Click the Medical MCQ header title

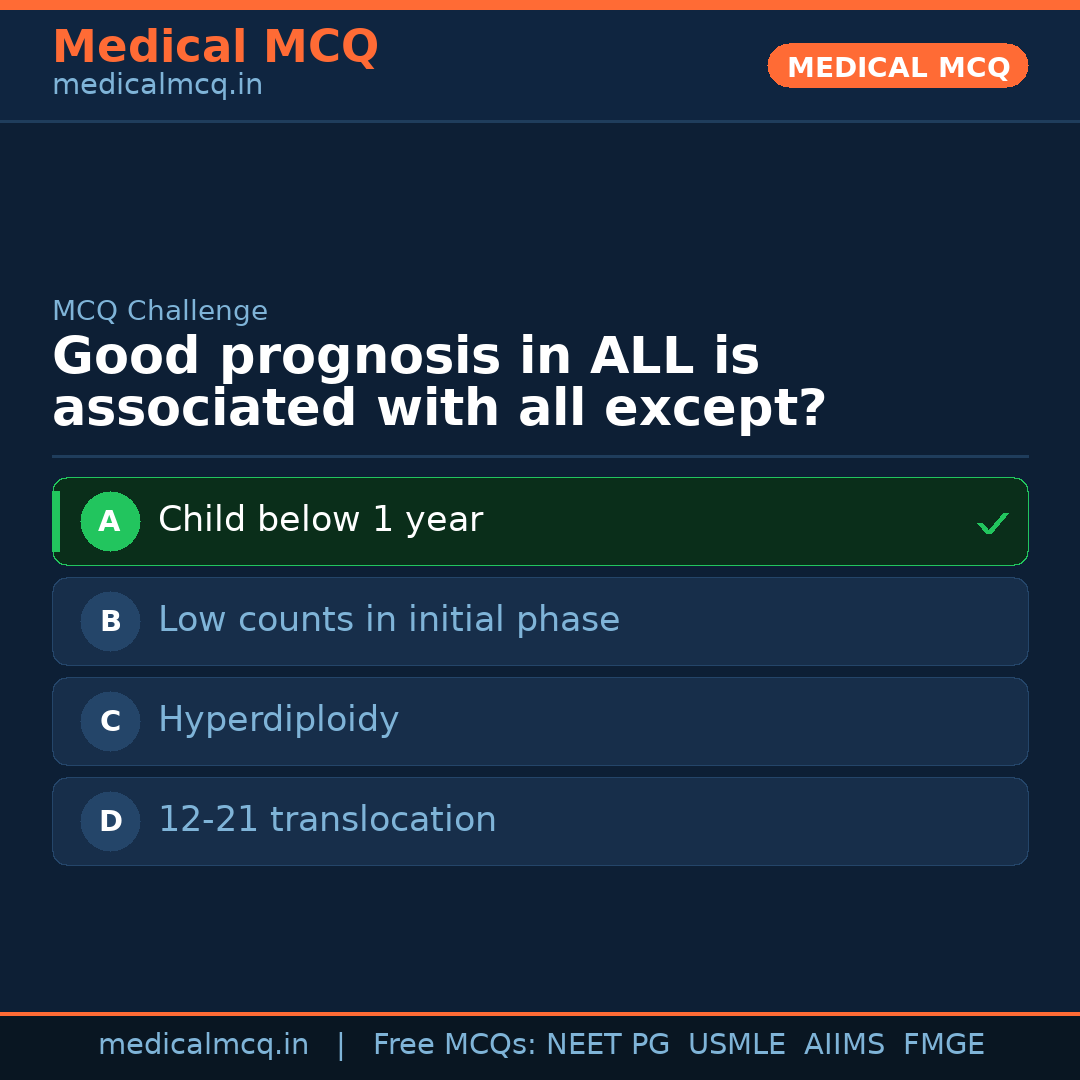tap(215, 47)
